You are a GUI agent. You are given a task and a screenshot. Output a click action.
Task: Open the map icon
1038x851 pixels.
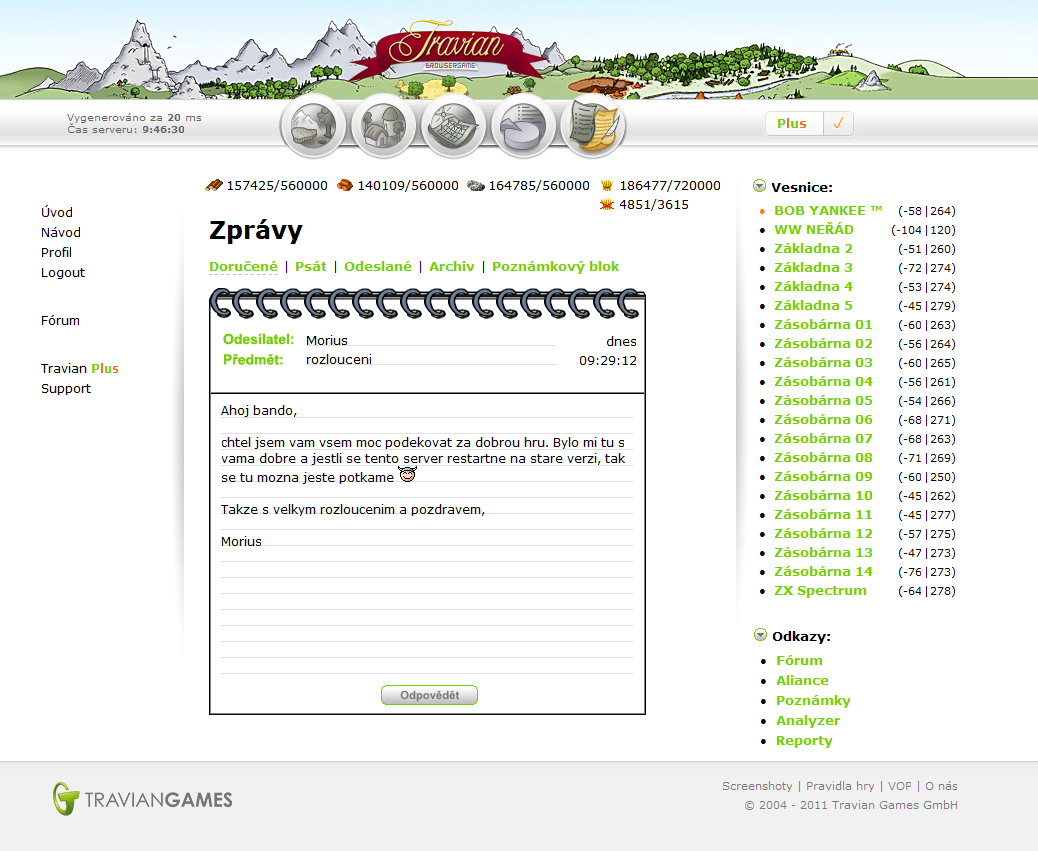point(453,124)
